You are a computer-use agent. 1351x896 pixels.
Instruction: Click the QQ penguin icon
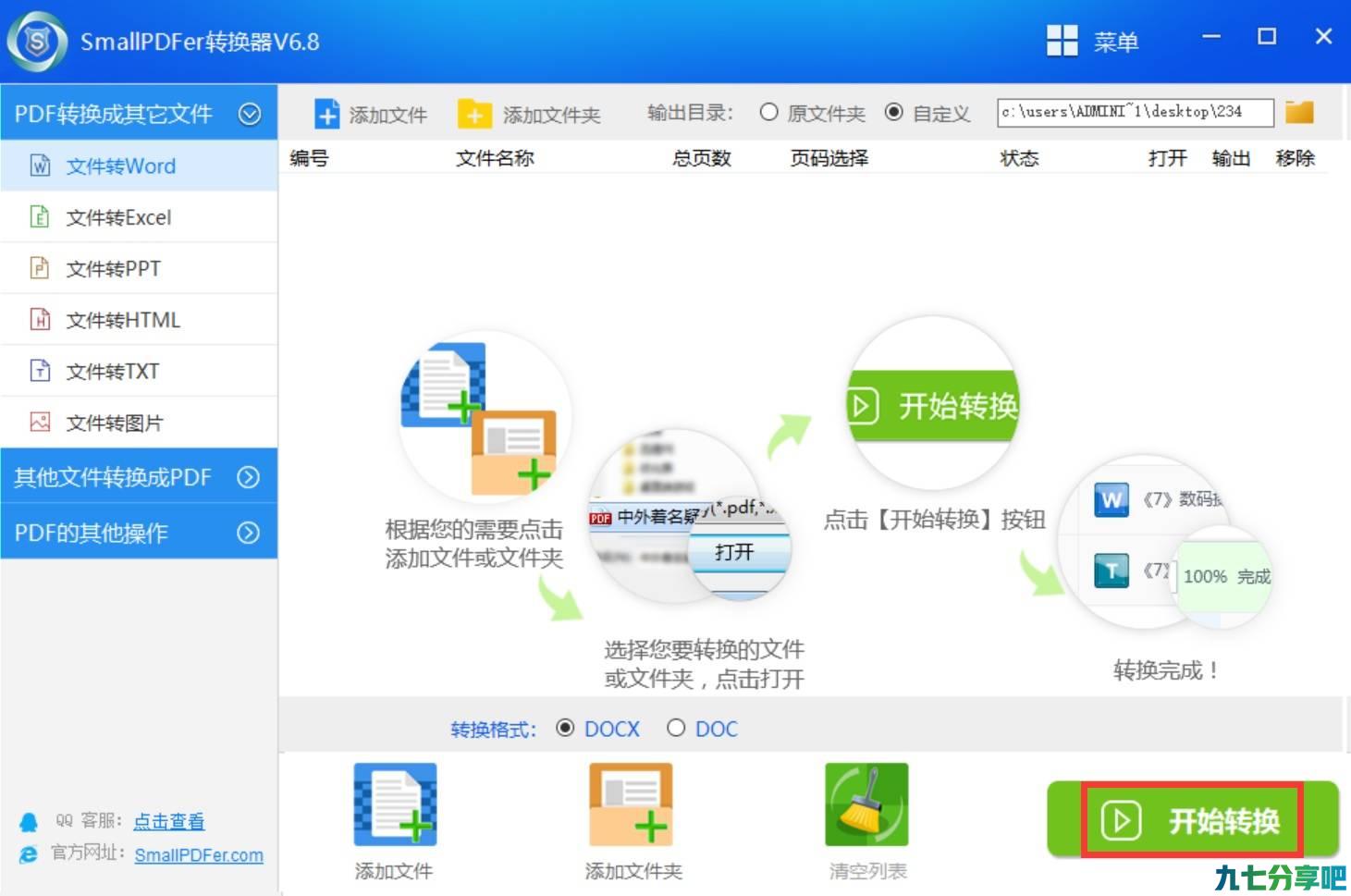(x=29, y=822)
